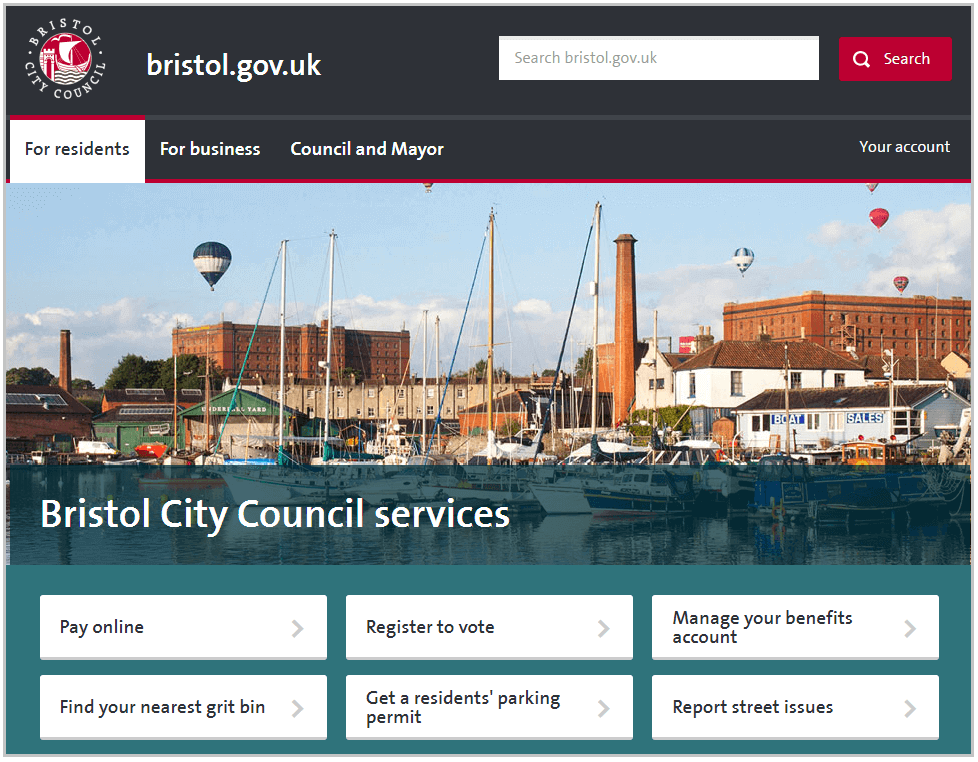Open Manage your benefits account

[x=795, y=627]
